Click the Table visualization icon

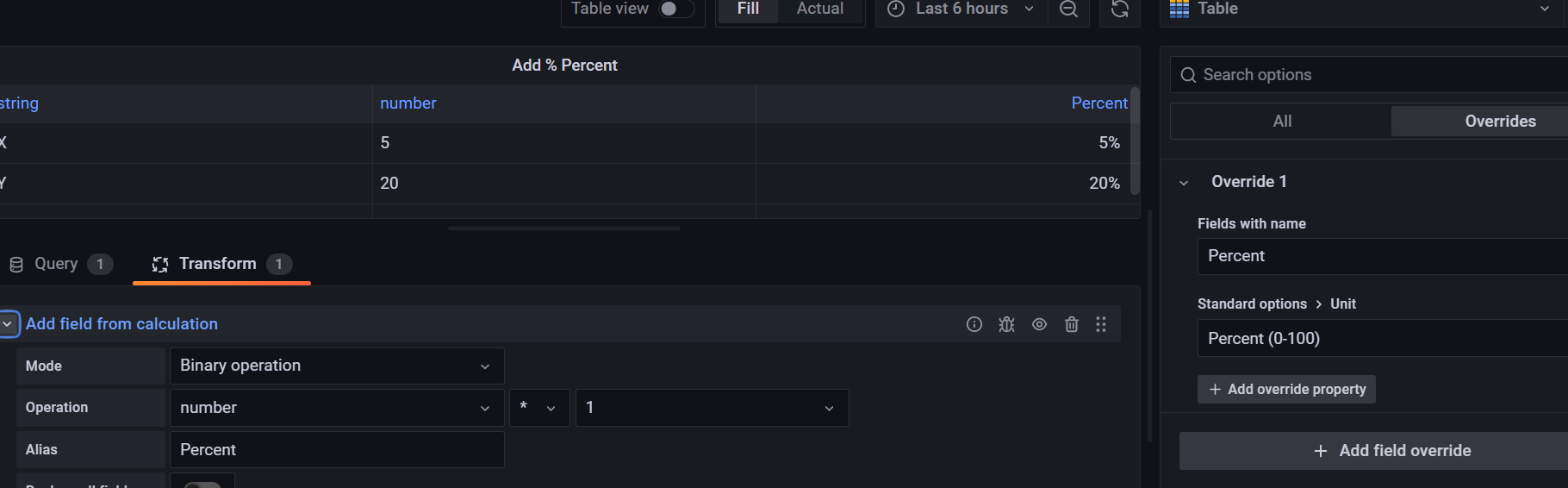[x=1179, y=9]
